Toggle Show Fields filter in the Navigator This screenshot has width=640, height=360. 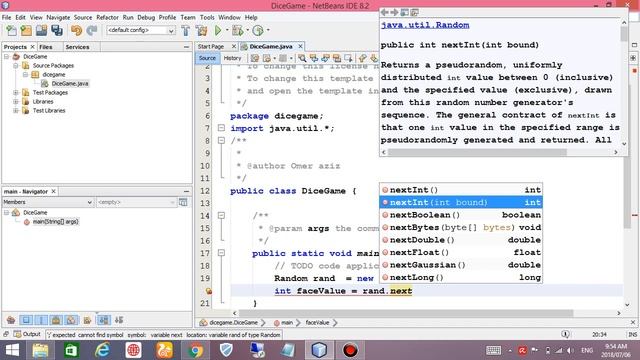coord(26,320)
